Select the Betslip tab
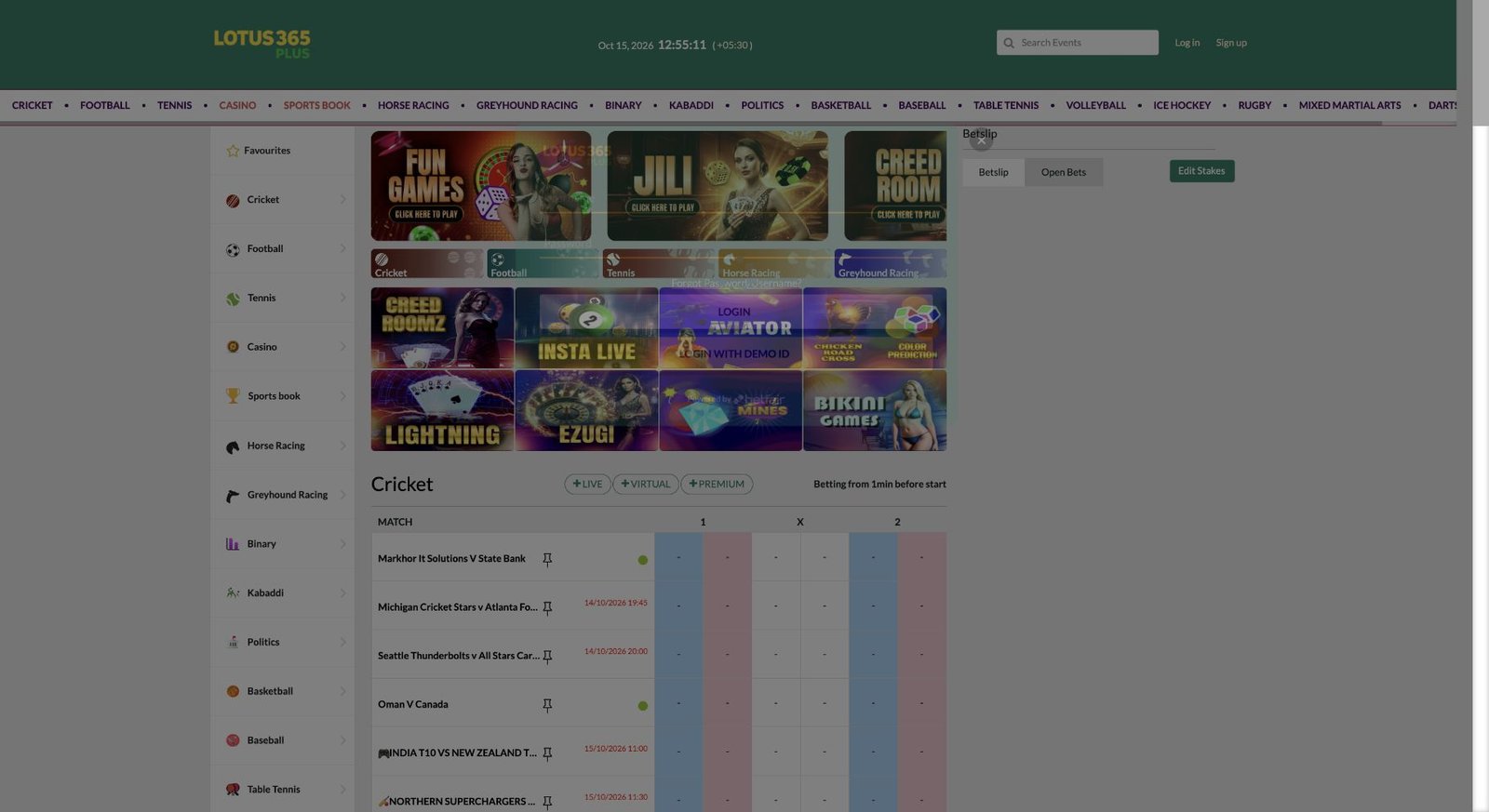This screenshot has height=812, width=1489. pos(993,173)
